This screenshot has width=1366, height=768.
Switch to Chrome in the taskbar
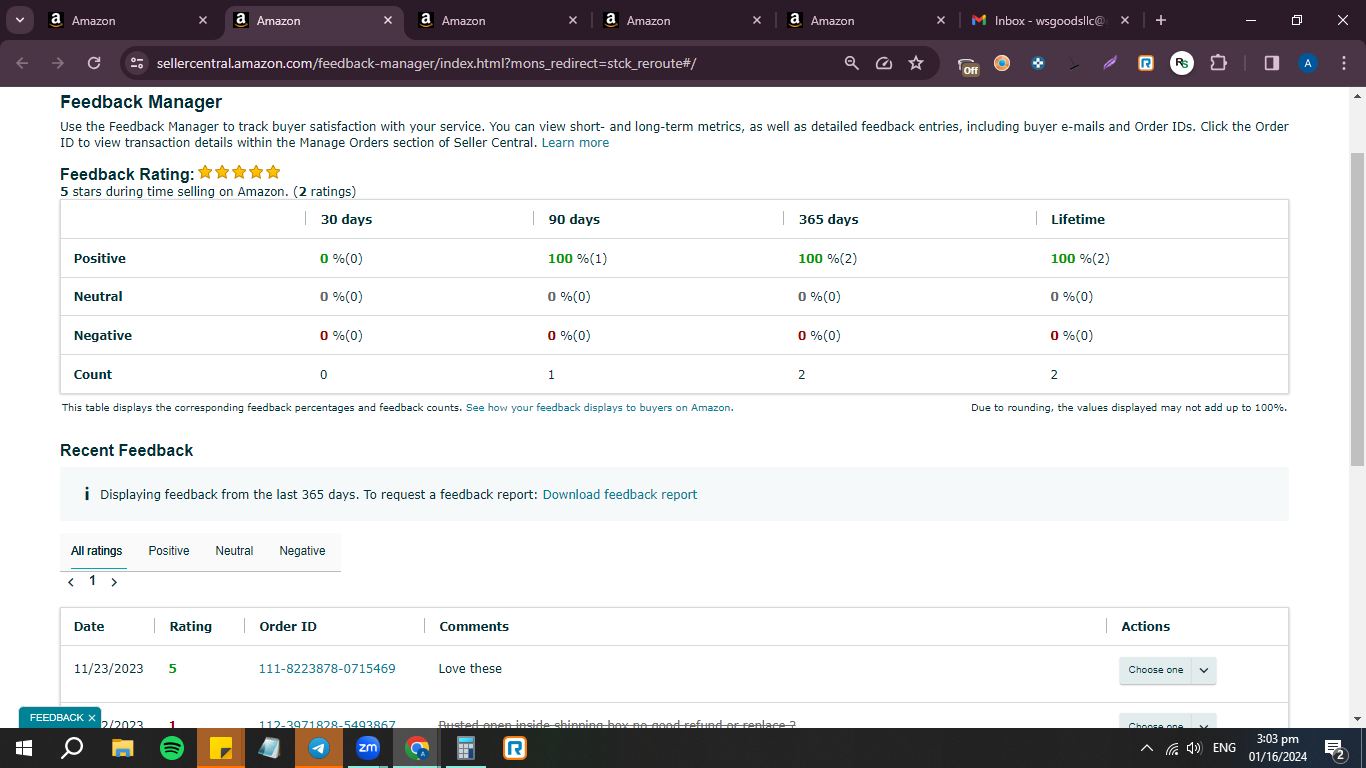coord(417,748)
